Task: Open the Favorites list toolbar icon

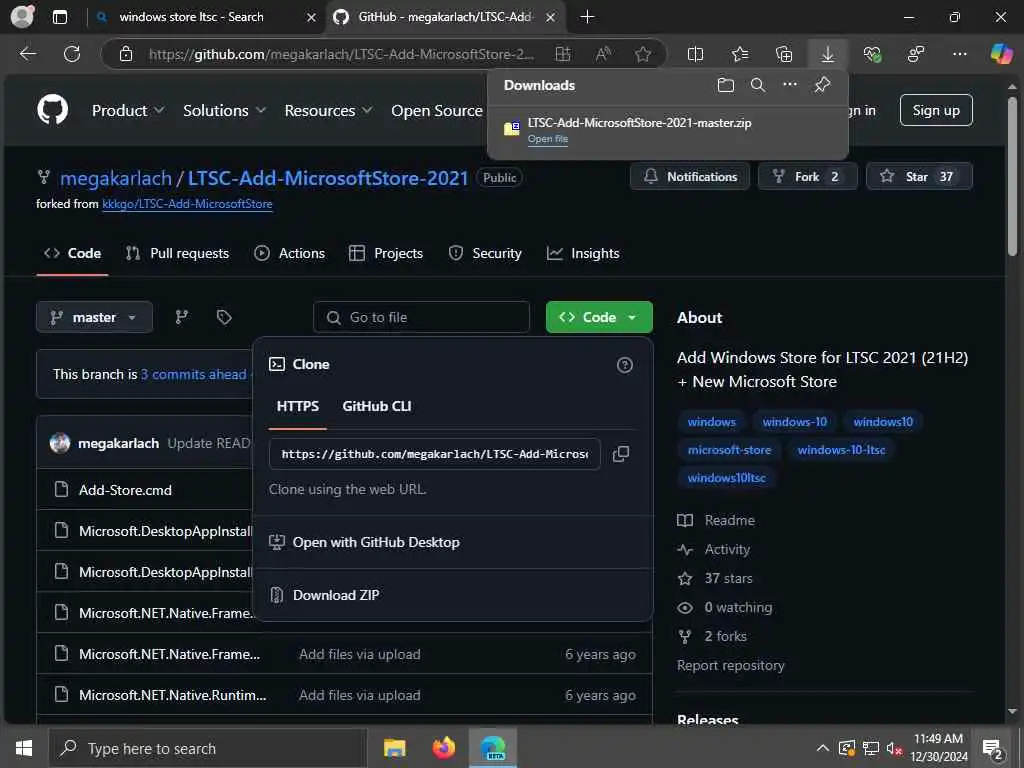Action: pyautogui.click(x=740, y=54)
